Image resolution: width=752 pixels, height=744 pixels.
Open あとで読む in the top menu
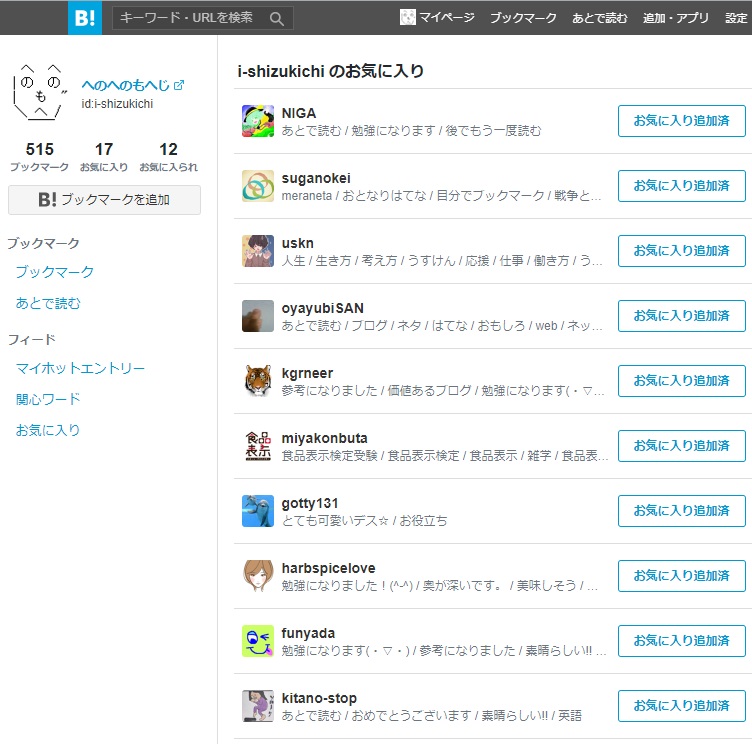click(599, 18)
